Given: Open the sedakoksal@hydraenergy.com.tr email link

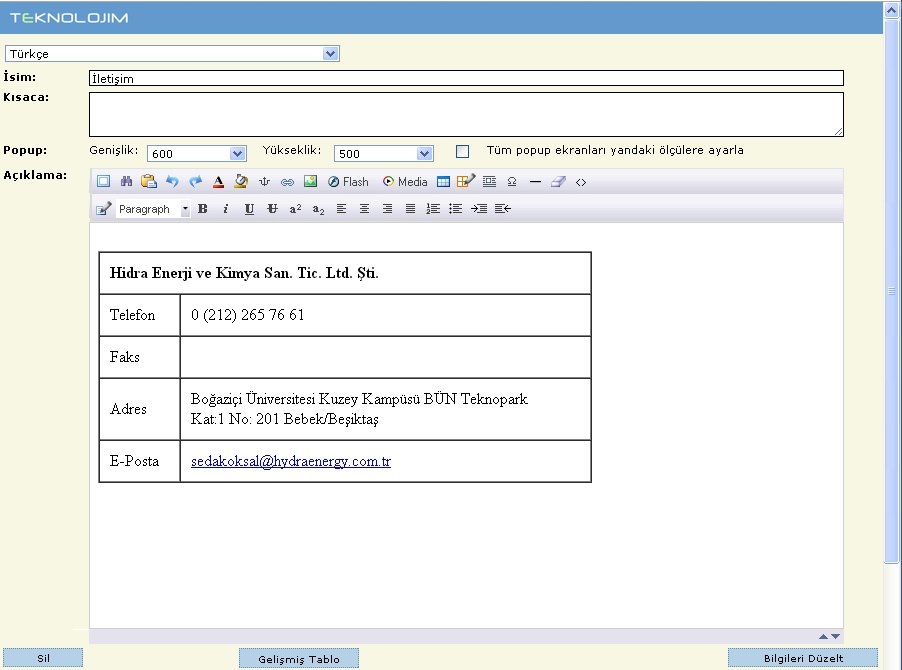Looking at the screenshot, I should click(291, 461).
